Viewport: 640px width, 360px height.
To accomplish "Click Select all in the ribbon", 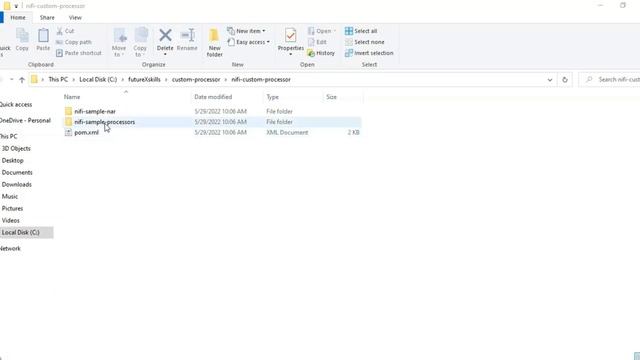I will click(361, 31).
